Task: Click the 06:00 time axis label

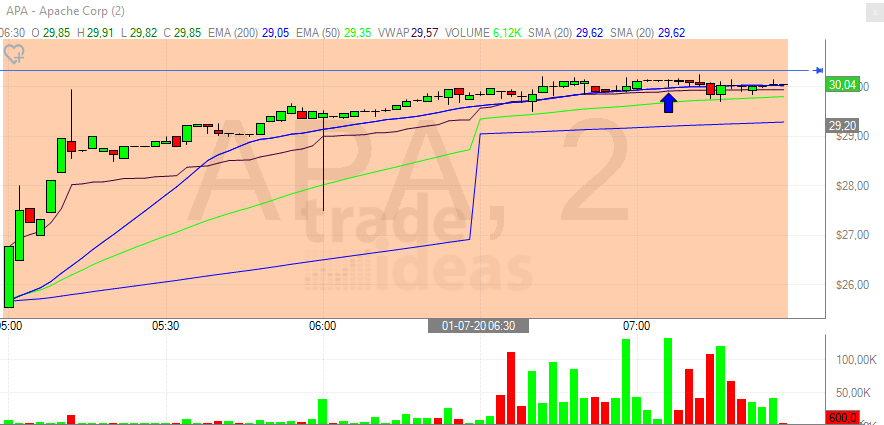Action: click(323, 326)
